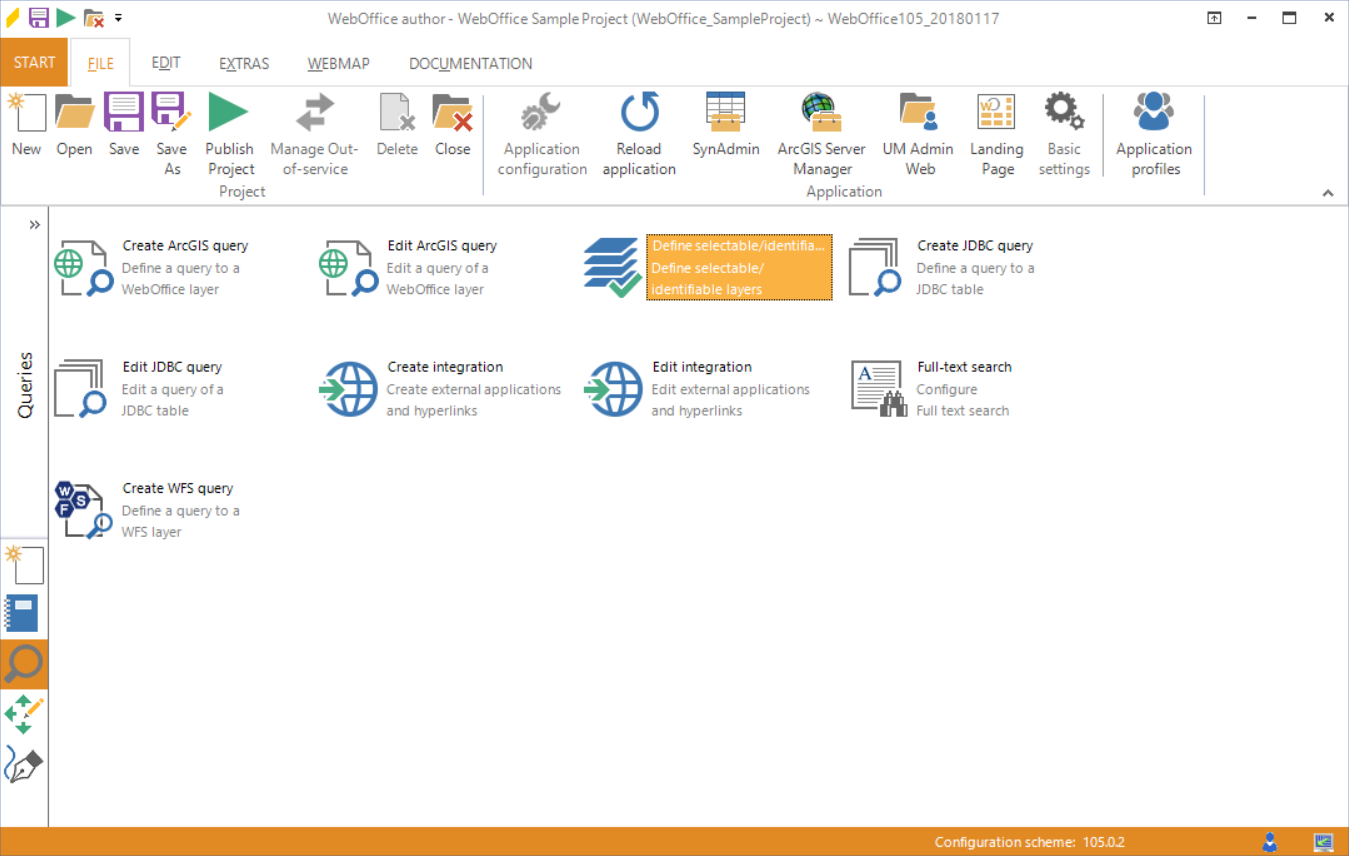
Task: Open SynAdmin from the ribbon
Action: pyautogui.click(x=725, y=130)
